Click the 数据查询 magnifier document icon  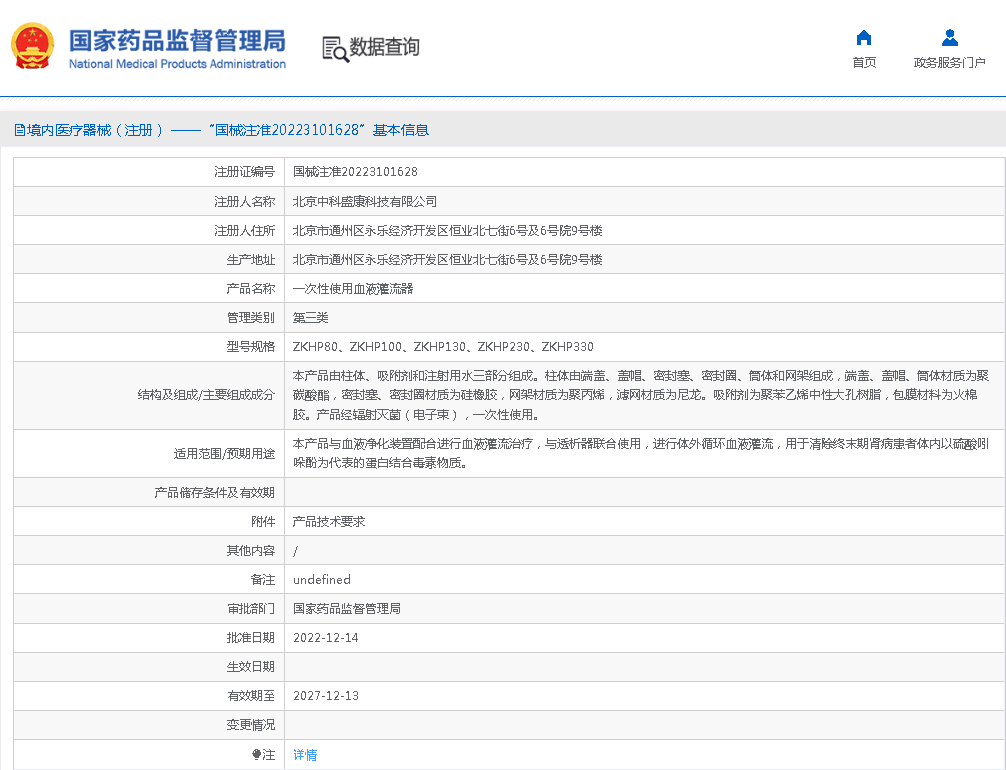tap(334, 48)
